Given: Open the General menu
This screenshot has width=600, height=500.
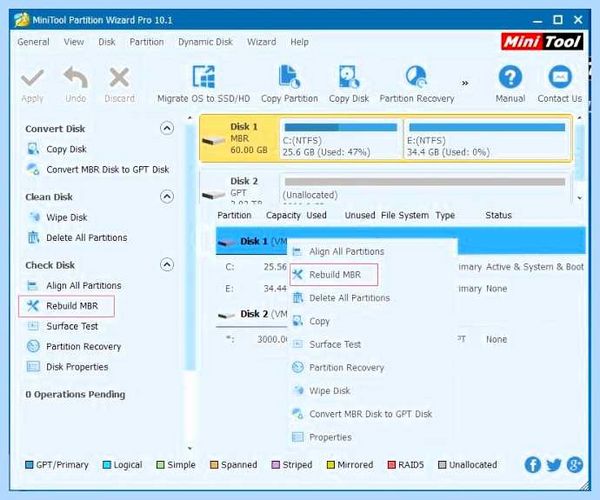Looking at the screenshot, I should point(33,42).
